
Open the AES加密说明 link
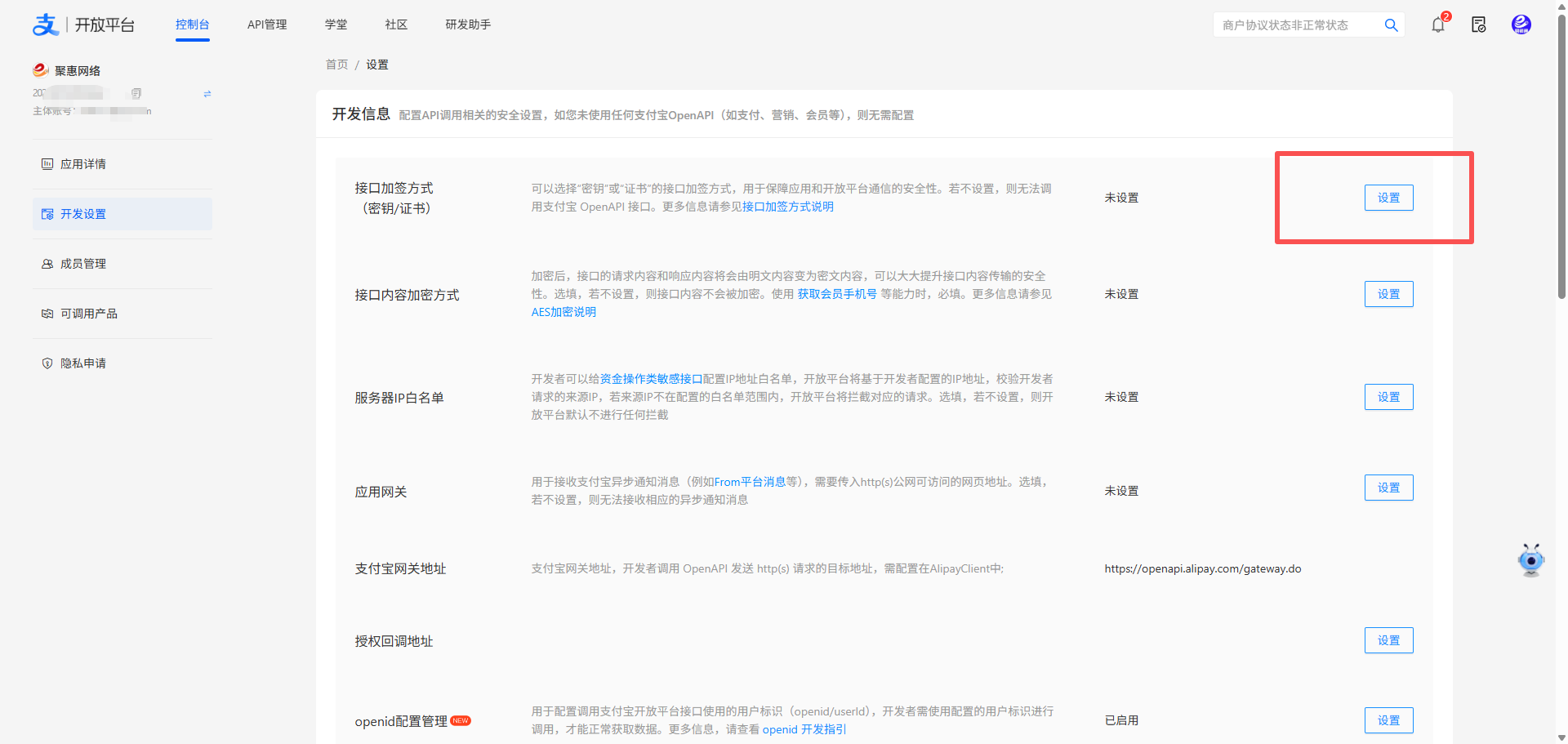tap(563, 312)
